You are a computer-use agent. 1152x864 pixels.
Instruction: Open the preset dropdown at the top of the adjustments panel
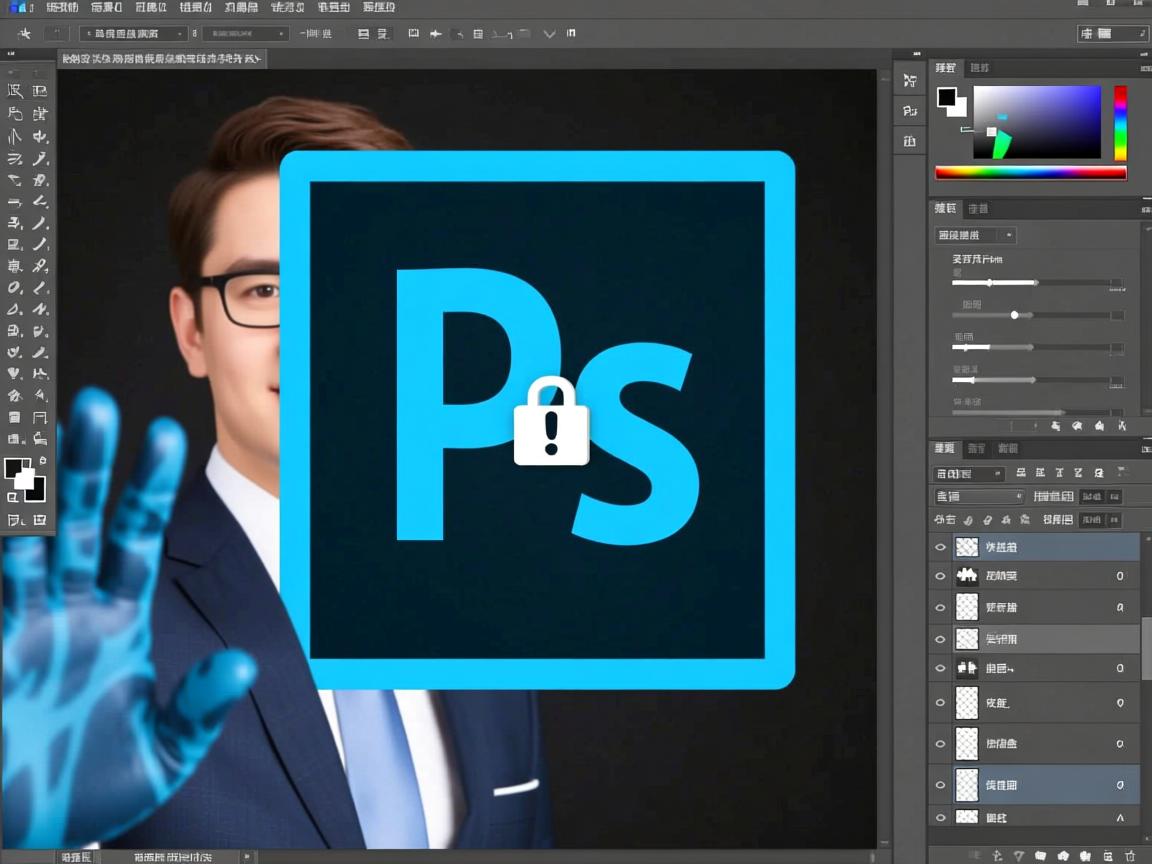[x=975, y=236]
